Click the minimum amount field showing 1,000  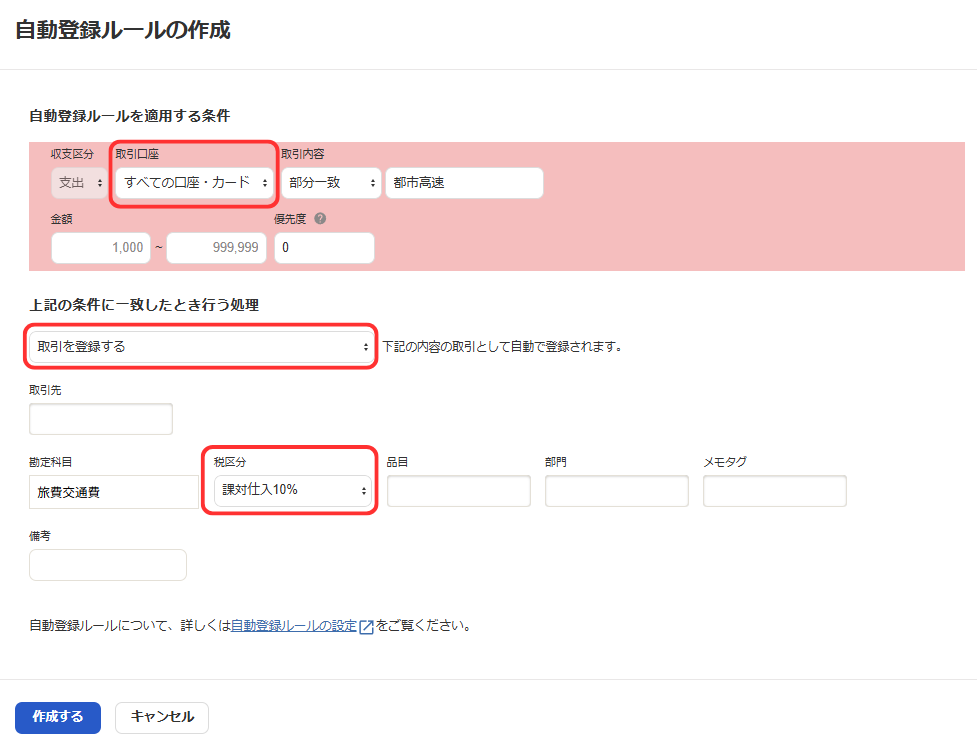pyautogui.click(x=100, y=248)
